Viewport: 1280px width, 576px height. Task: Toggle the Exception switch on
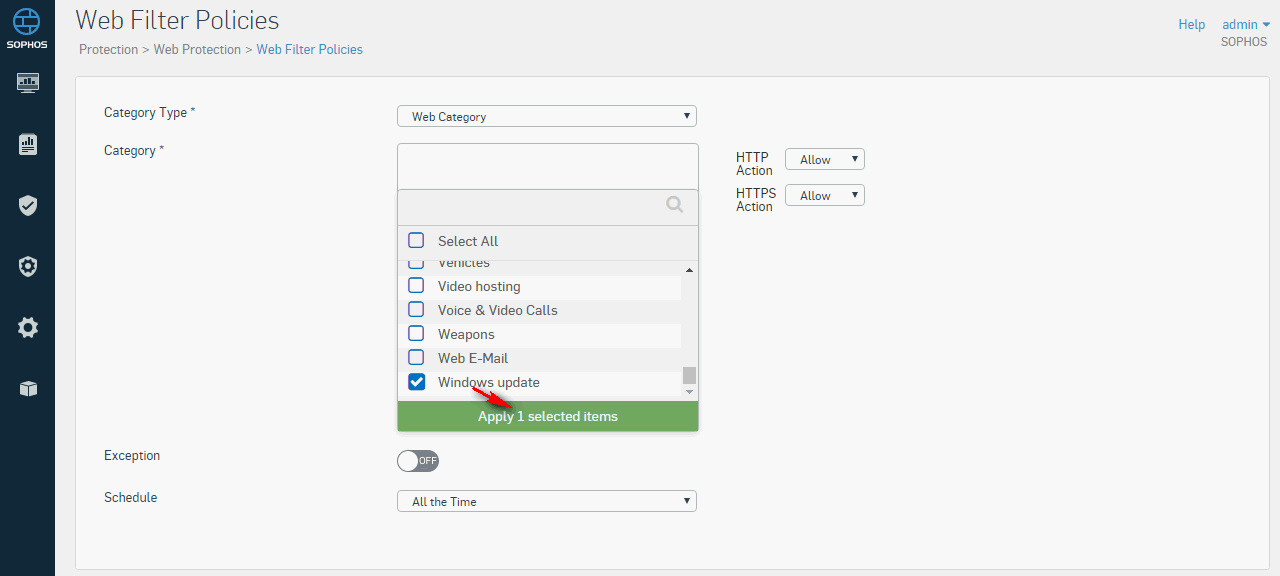coord(418,461)
